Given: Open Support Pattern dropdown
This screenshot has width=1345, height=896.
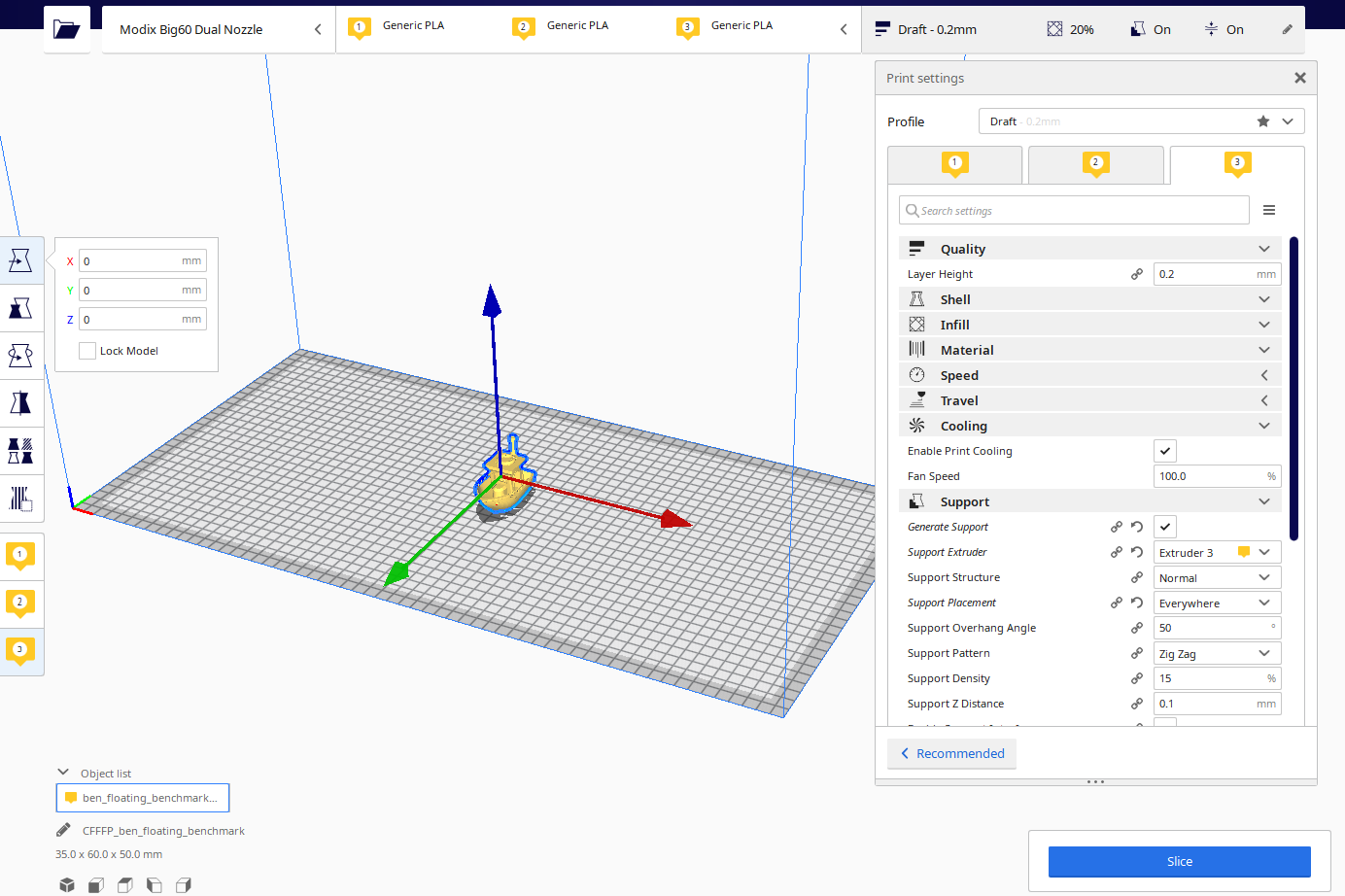Looking at the screenshot, I should click(1217, 653).
